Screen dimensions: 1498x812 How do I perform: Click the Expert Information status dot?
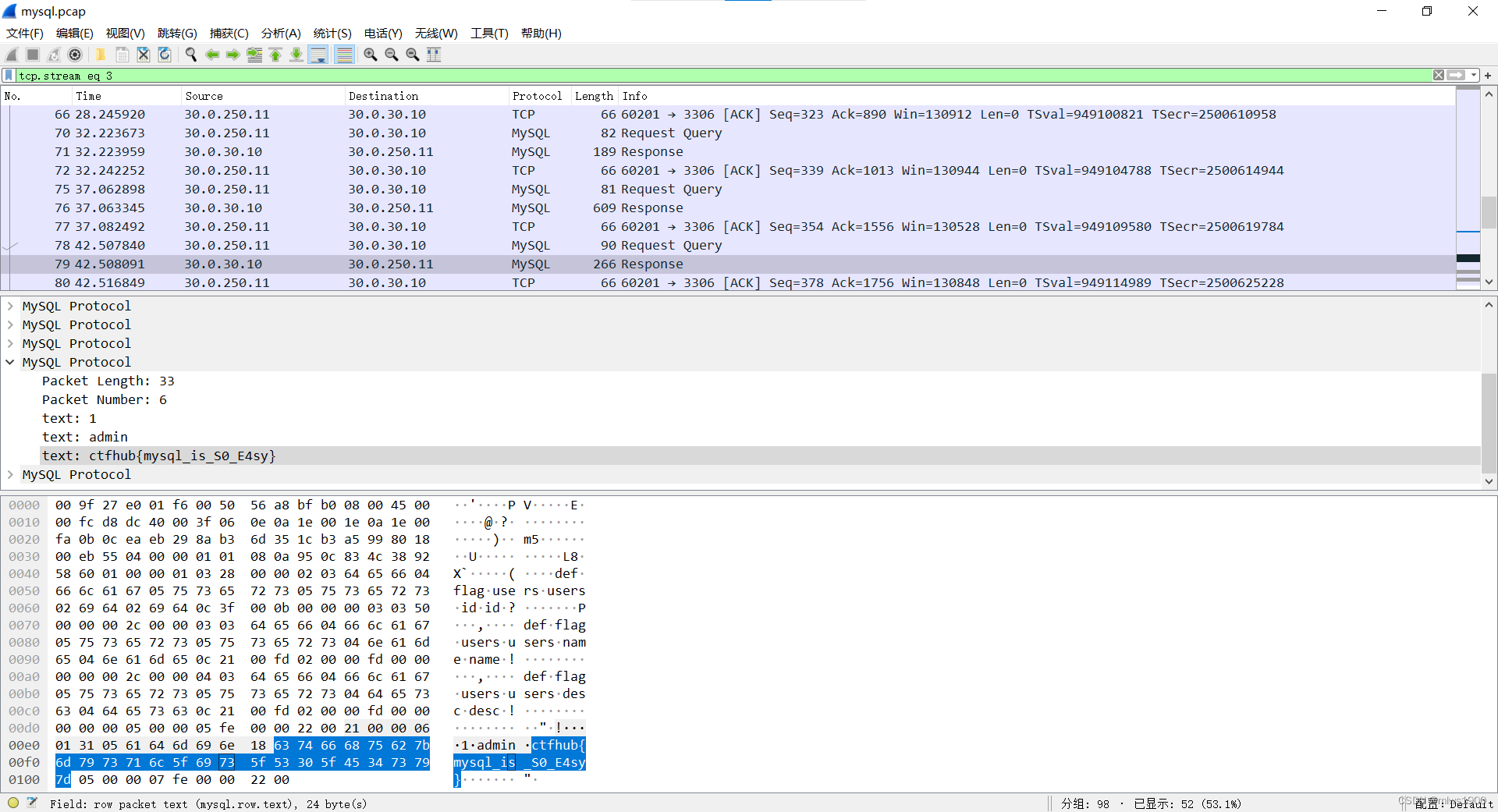pos(12,803)
